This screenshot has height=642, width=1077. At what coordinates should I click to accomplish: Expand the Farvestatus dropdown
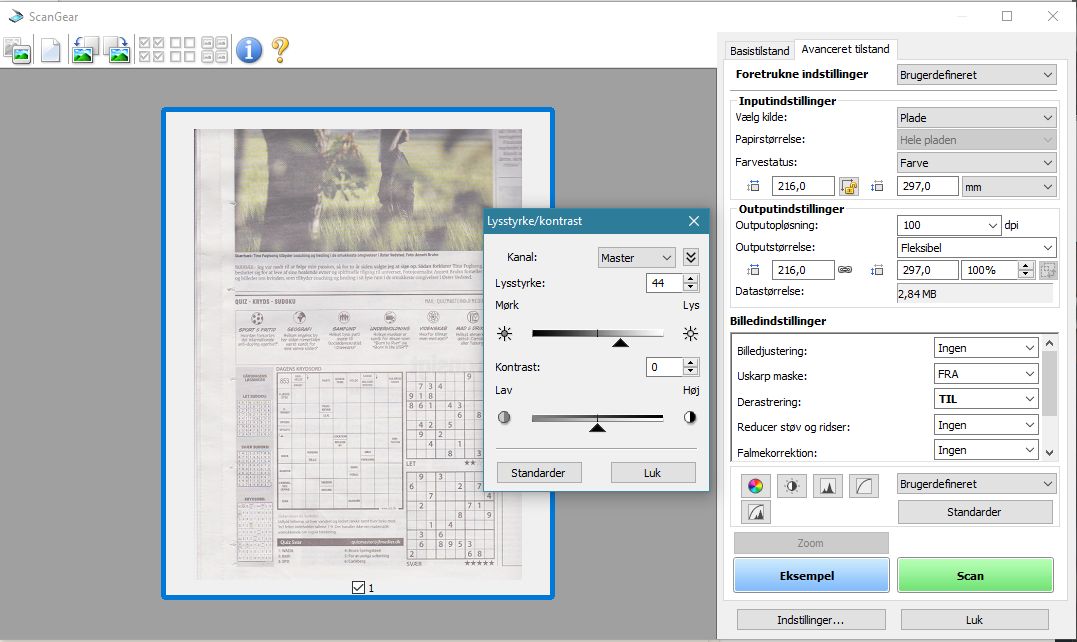tap(976, 162)
